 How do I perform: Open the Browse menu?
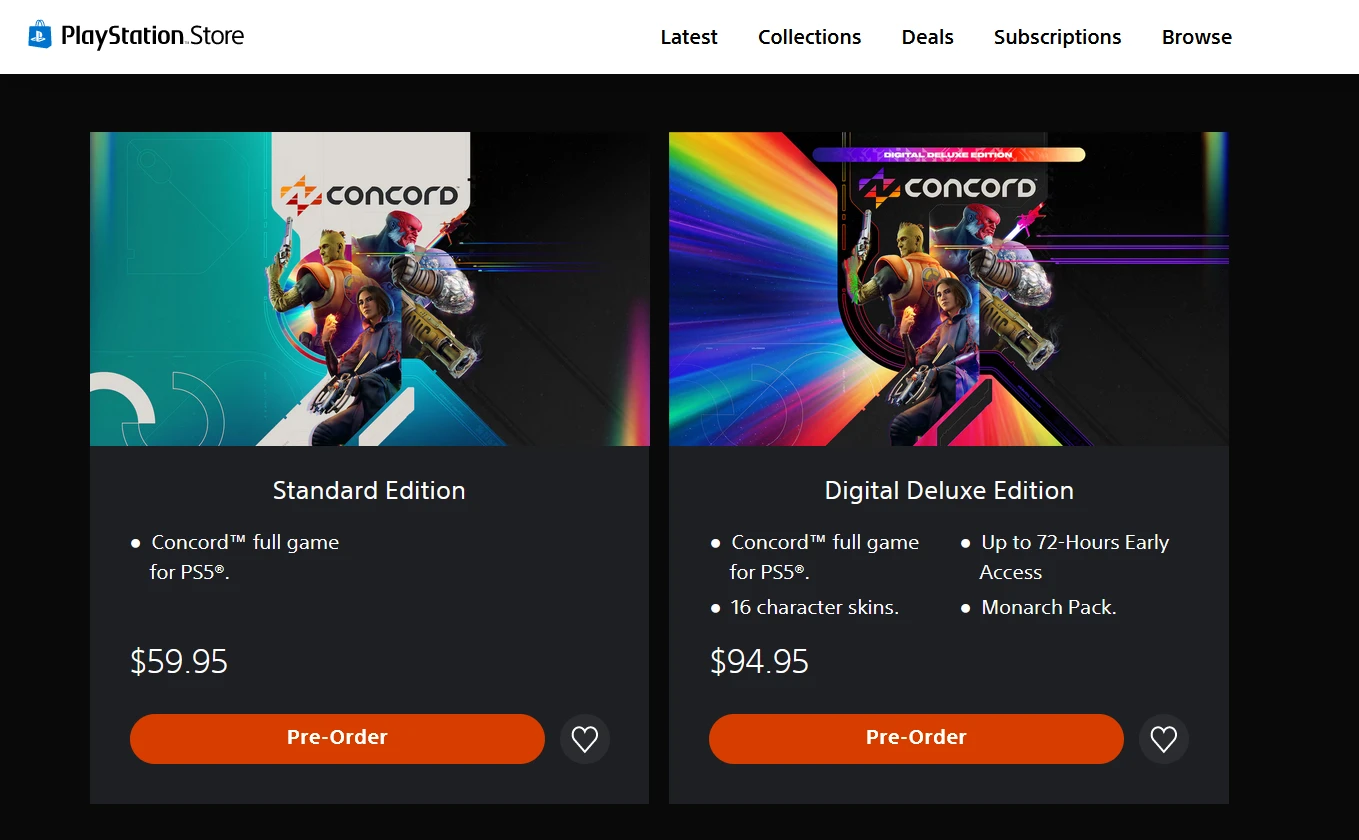[1196, 37]
